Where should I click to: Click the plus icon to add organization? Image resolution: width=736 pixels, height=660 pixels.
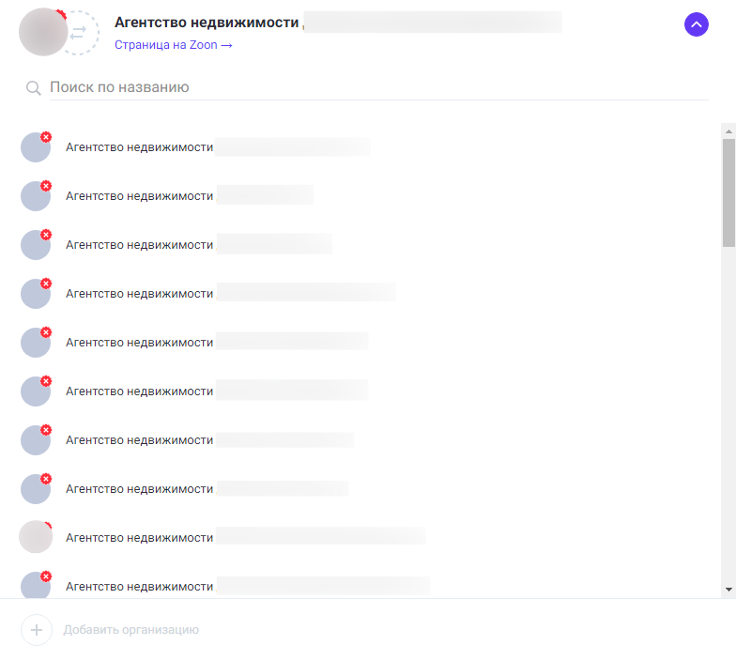pos(37,630)
